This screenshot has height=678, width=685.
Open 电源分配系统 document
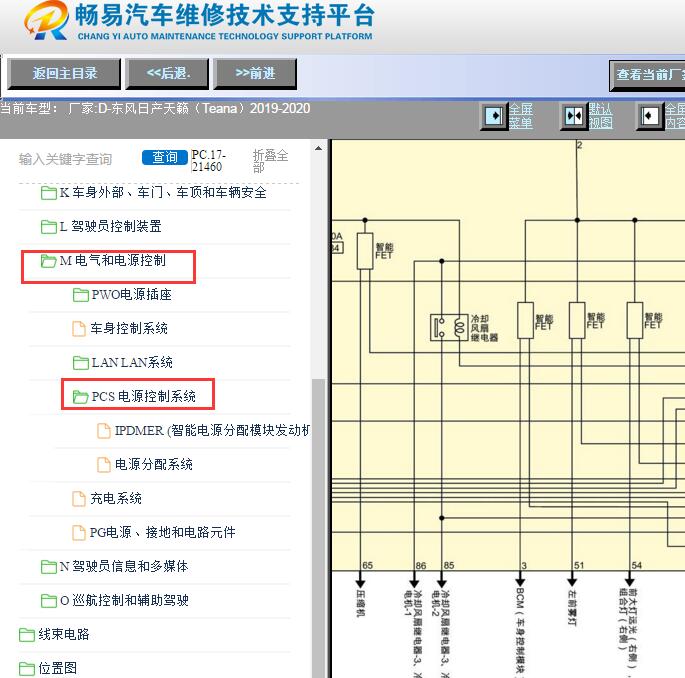point(153,464)
